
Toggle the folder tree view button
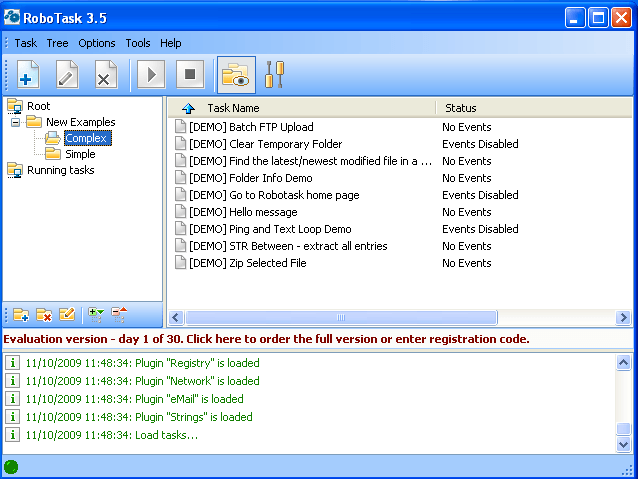coord(236,75)
